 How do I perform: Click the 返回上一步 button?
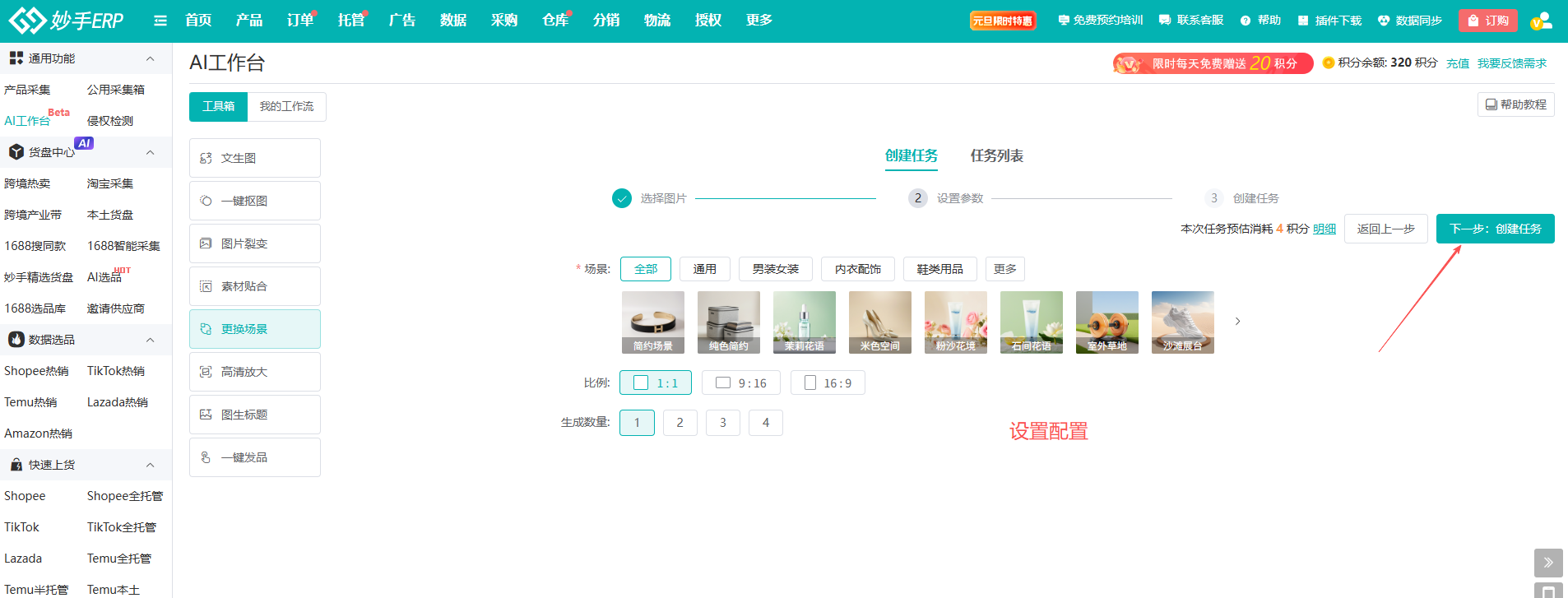[x=1385, y=229]
